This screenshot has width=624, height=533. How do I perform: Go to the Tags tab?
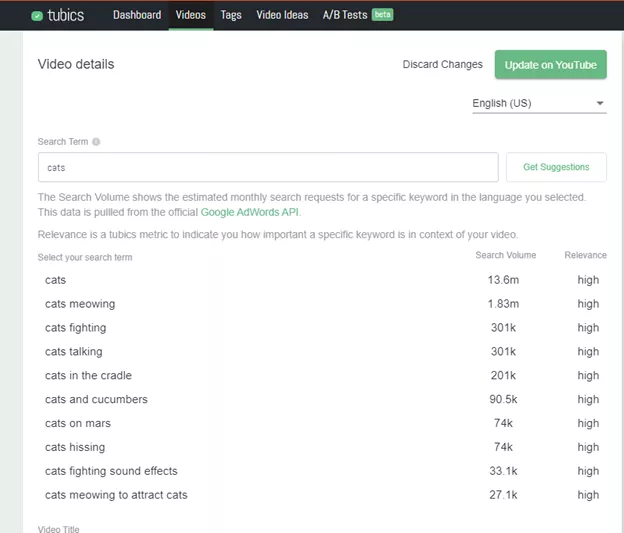tap(231, 15)
